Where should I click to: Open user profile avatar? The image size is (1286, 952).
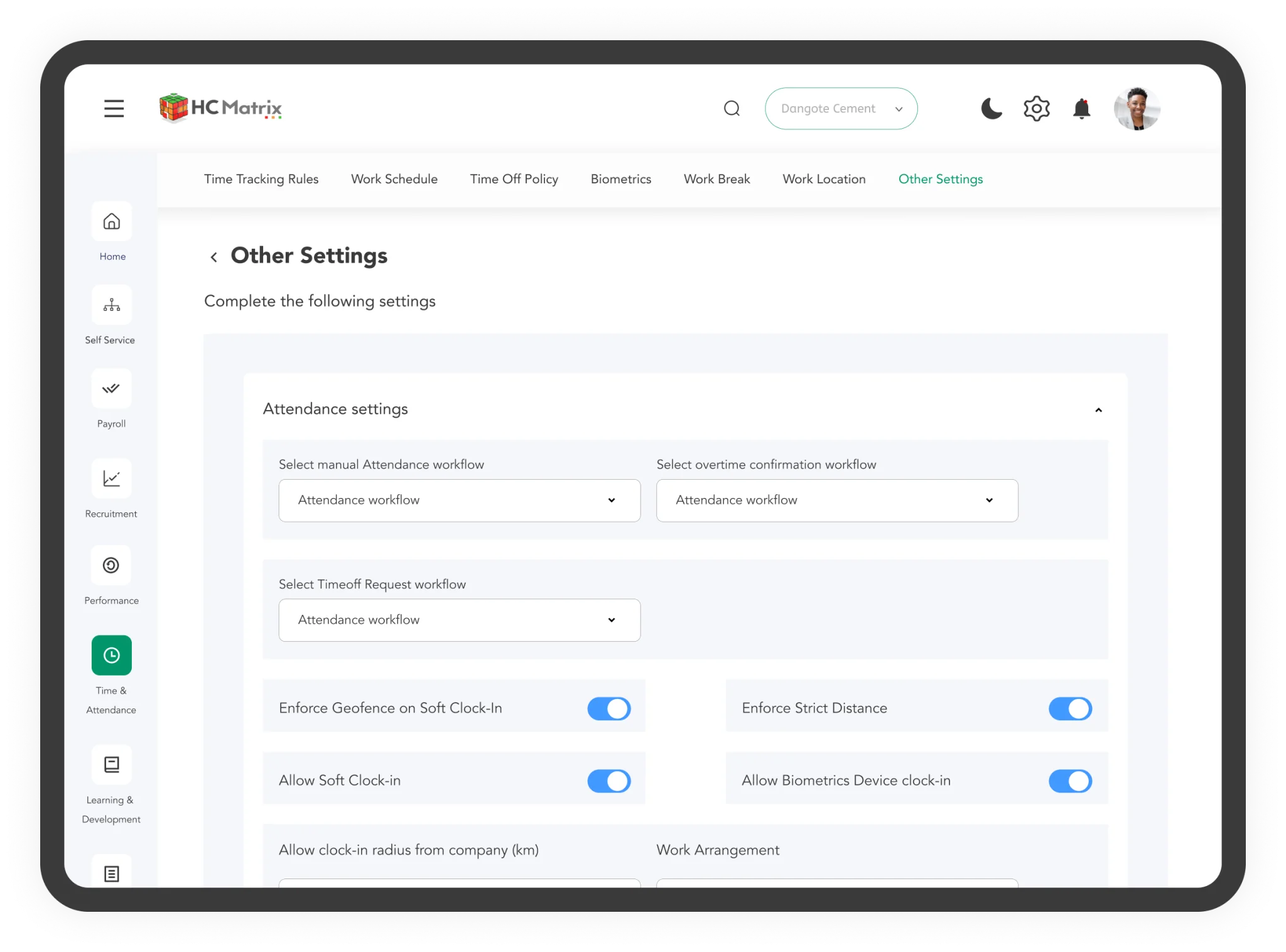coord(1137,109)
